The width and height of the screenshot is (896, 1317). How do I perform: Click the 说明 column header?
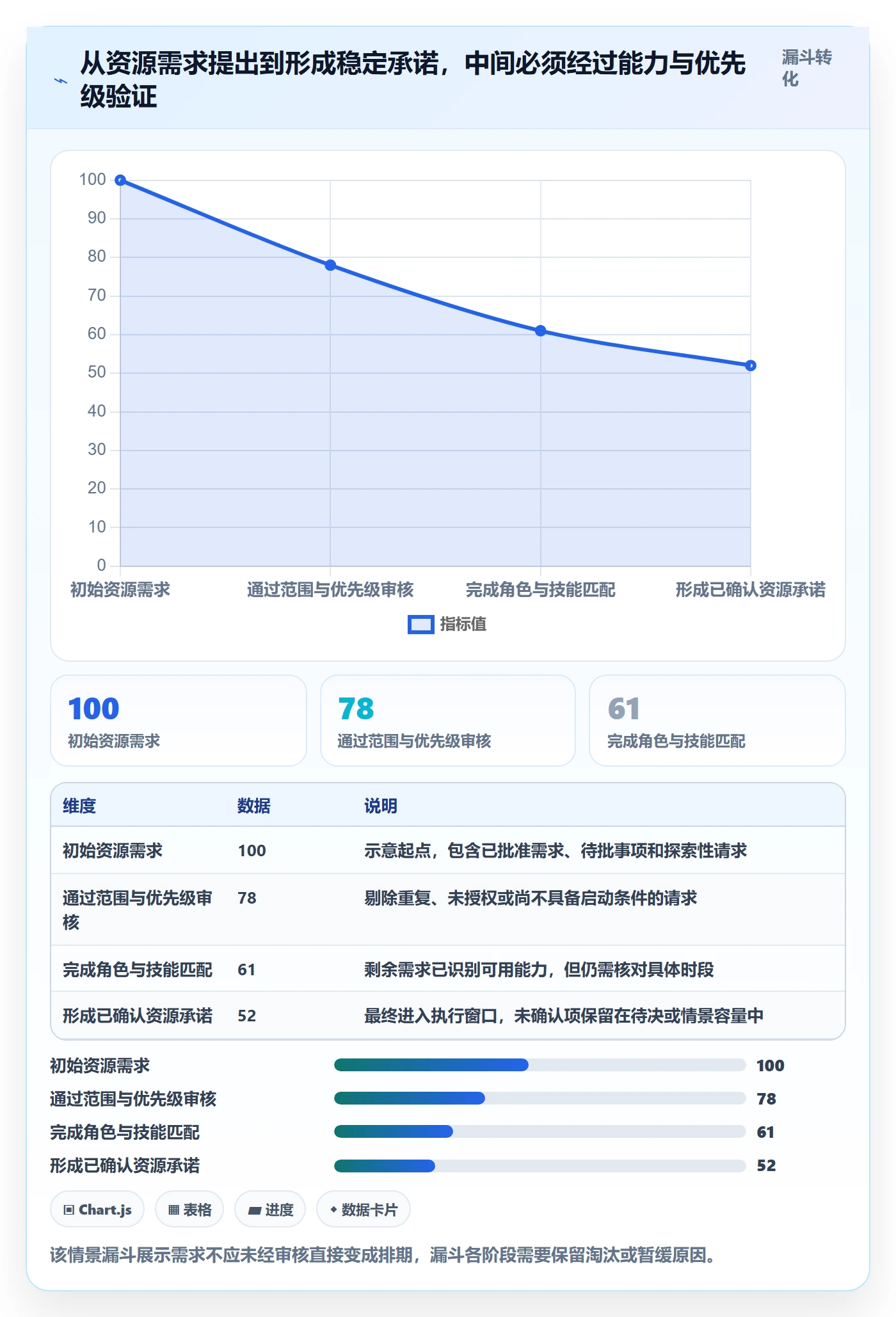[381, 806]
